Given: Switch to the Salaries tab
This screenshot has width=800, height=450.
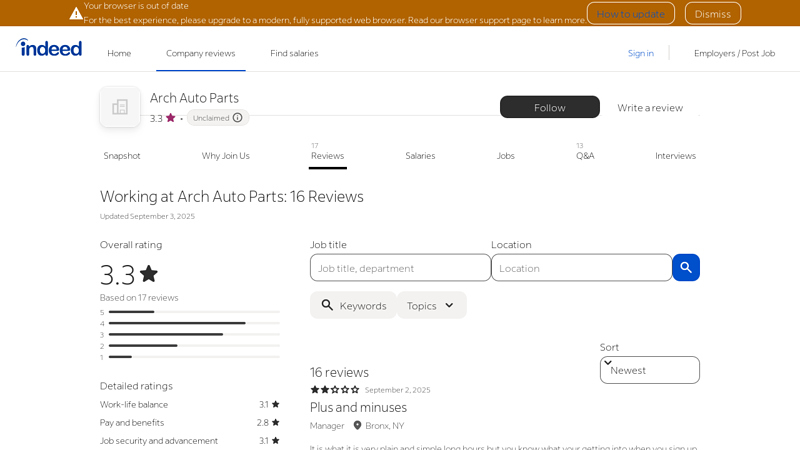Looking at the screenshot, I should (420, 156).
